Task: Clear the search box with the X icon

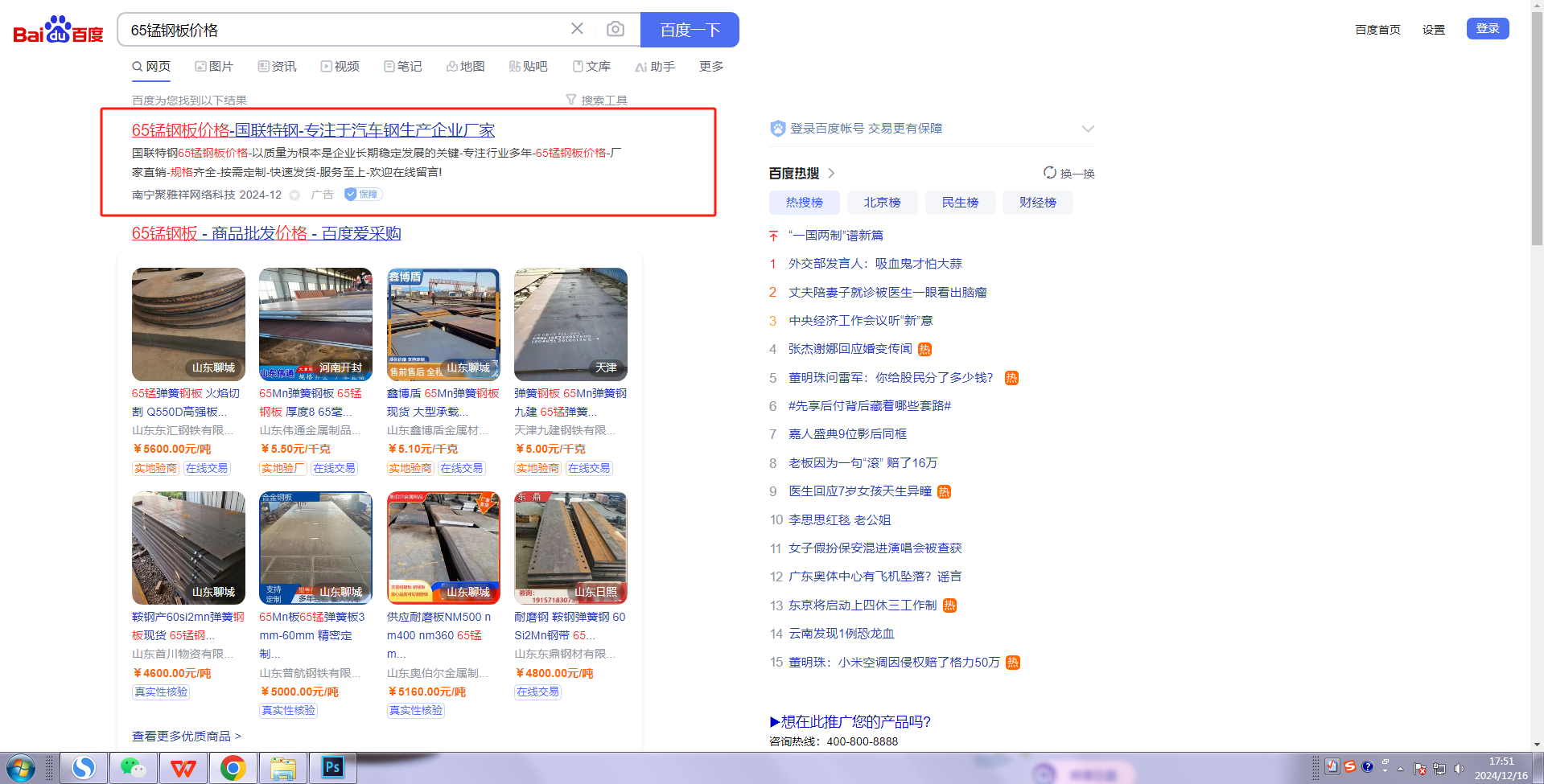Action: [577, 29]
